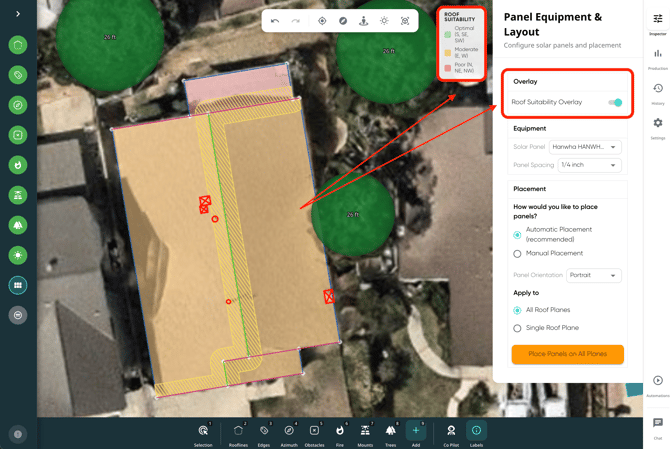Click the undo arrow in top toolbar
This screenshot has width=670, height=449.
(275, 21)
